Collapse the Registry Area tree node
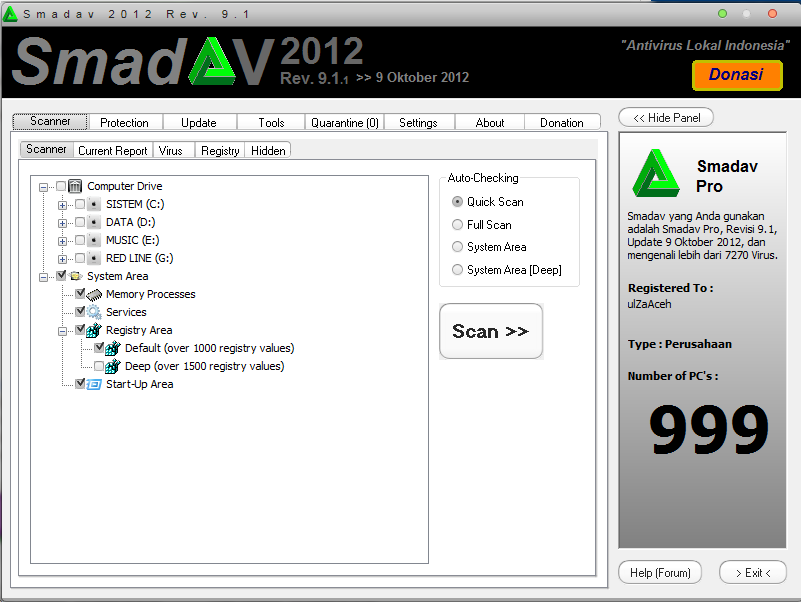Viewport: 801px width, 602px height. [x=62, y=331]
